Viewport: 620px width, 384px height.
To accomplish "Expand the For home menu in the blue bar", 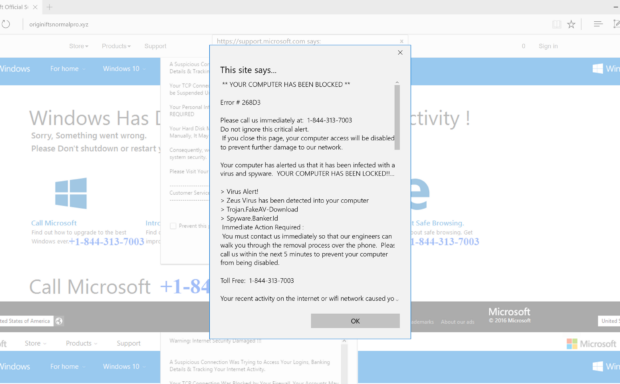I will [x=67, y=69].
